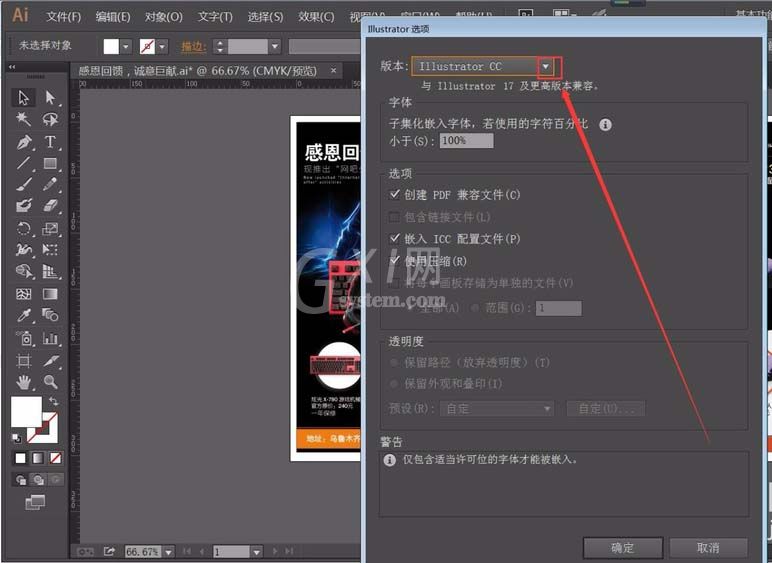
Task: Click the 取消 button
Action: [708, 547]
